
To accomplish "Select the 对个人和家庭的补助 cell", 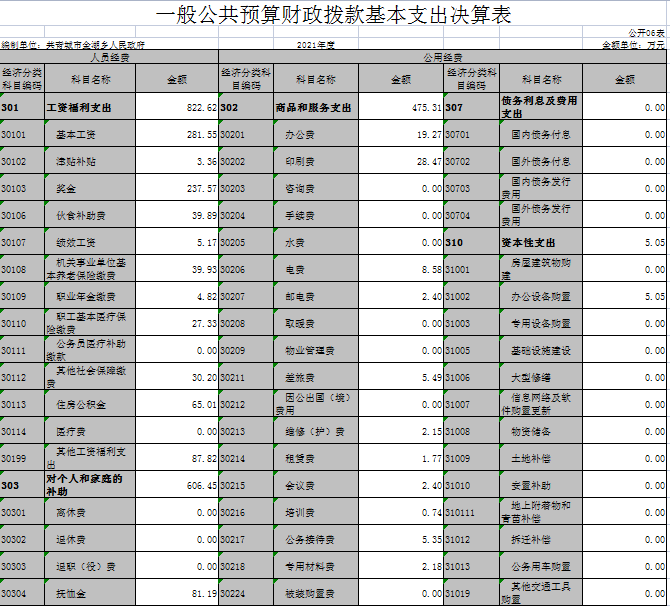I will click(x=90, y=485).
